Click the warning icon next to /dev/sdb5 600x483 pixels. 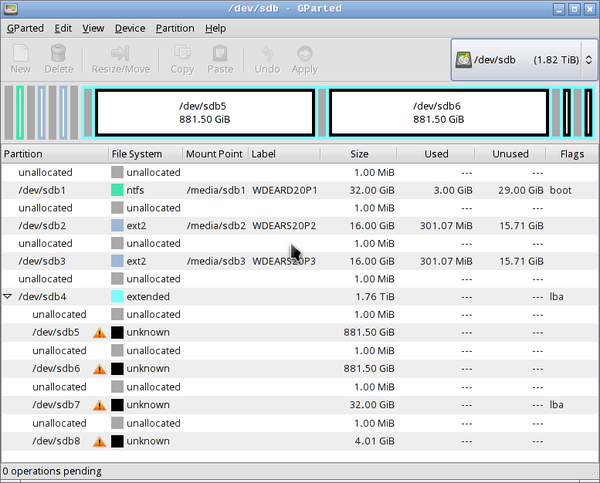click(x=99, y=333)
